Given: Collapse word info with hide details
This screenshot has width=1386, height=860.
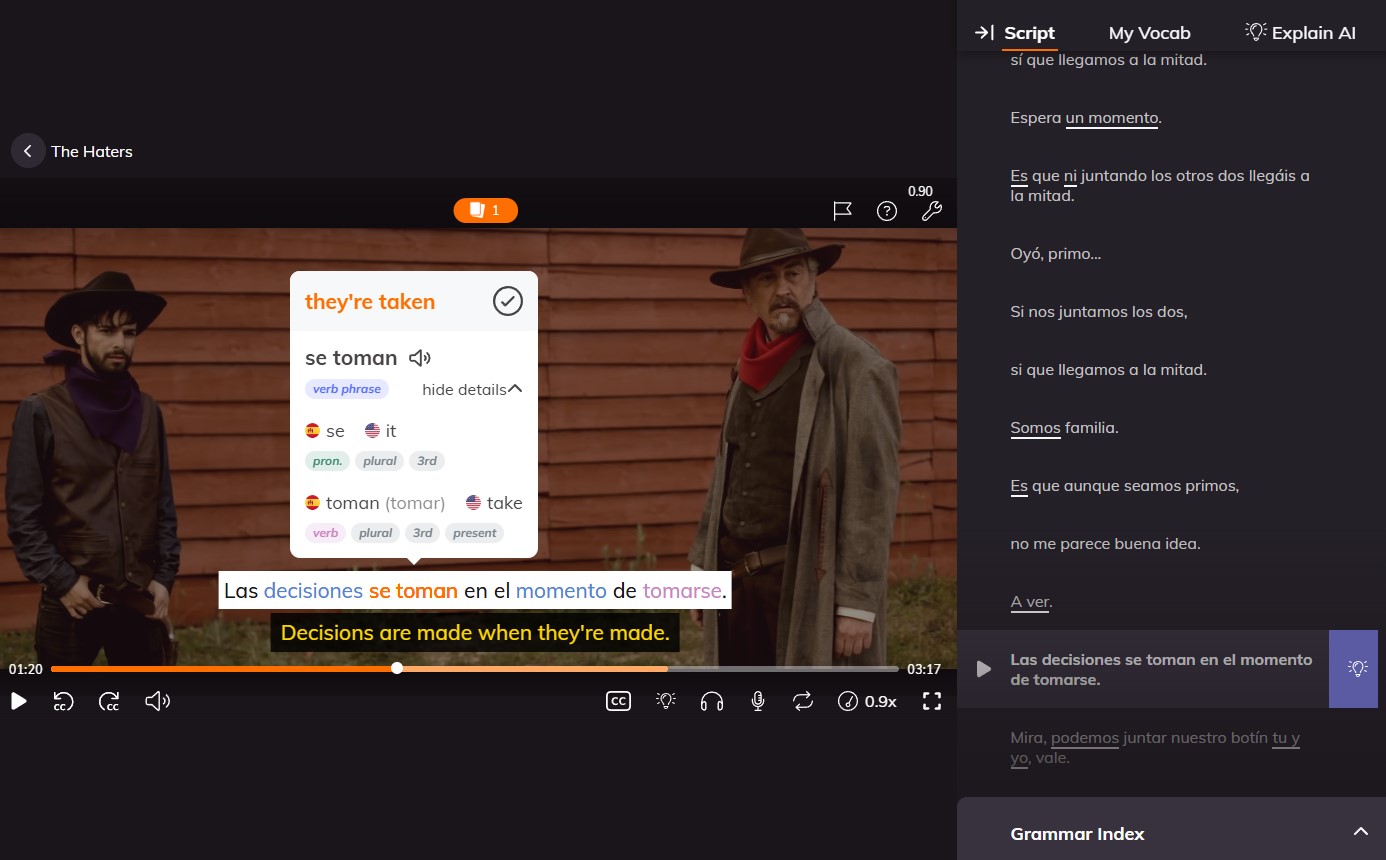Looking at the screenshot, I should (472, 390).
